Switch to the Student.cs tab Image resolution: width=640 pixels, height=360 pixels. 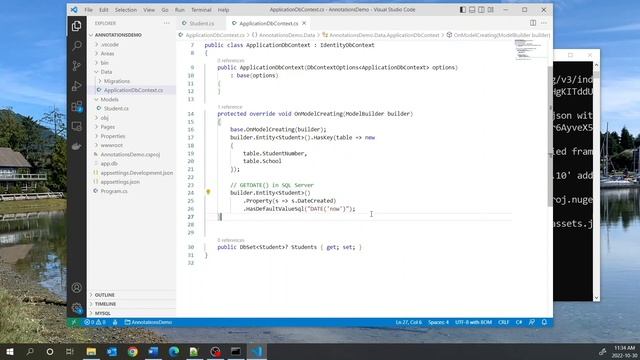(x=202, y=23)
